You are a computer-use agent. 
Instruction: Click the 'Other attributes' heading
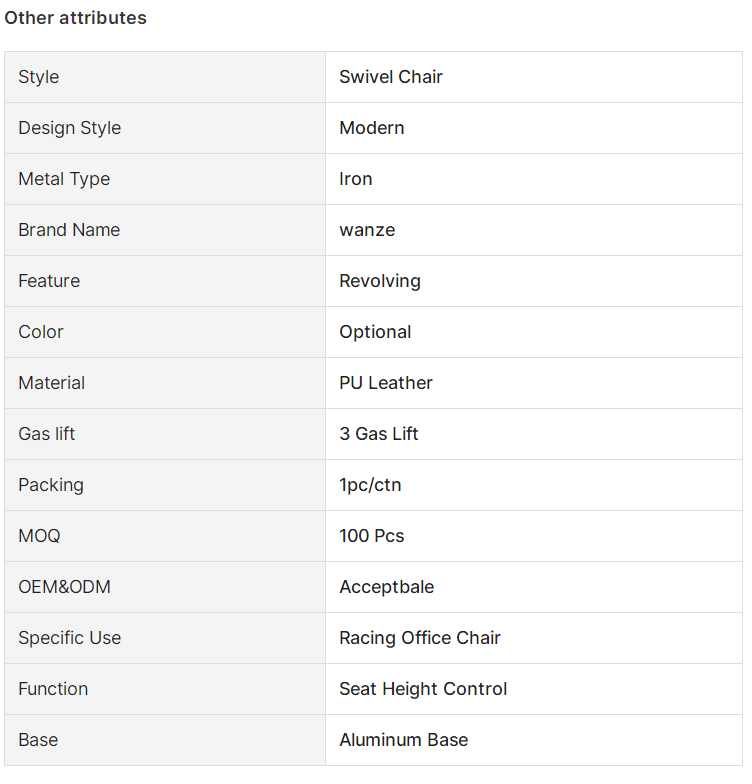[76, 18]
